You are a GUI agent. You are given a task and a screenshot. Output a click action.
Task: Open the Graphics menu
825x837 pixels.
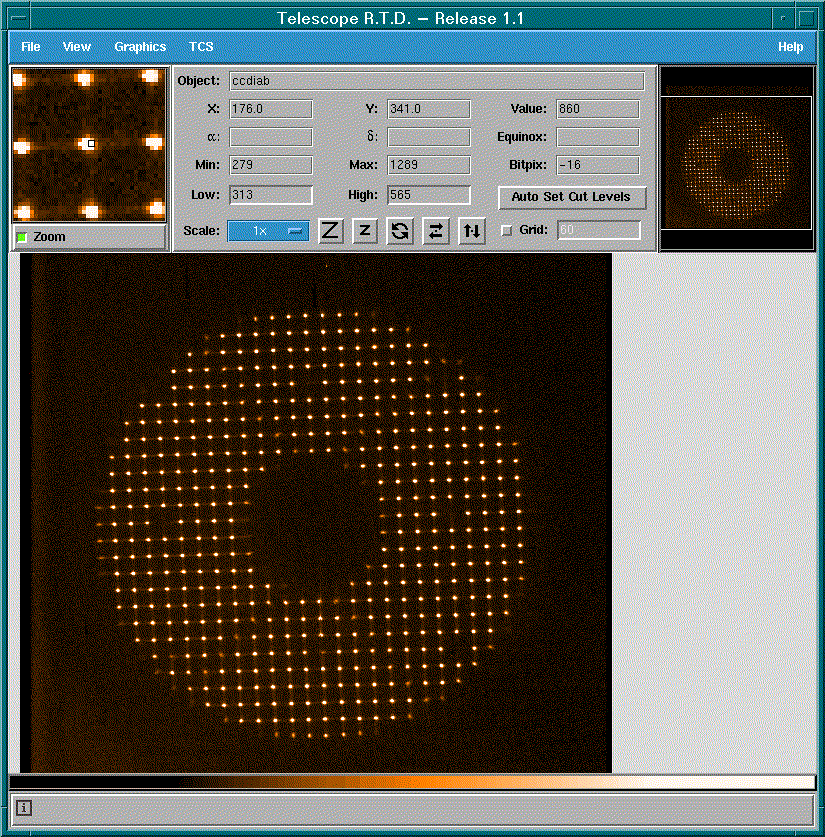click(140, 47)
